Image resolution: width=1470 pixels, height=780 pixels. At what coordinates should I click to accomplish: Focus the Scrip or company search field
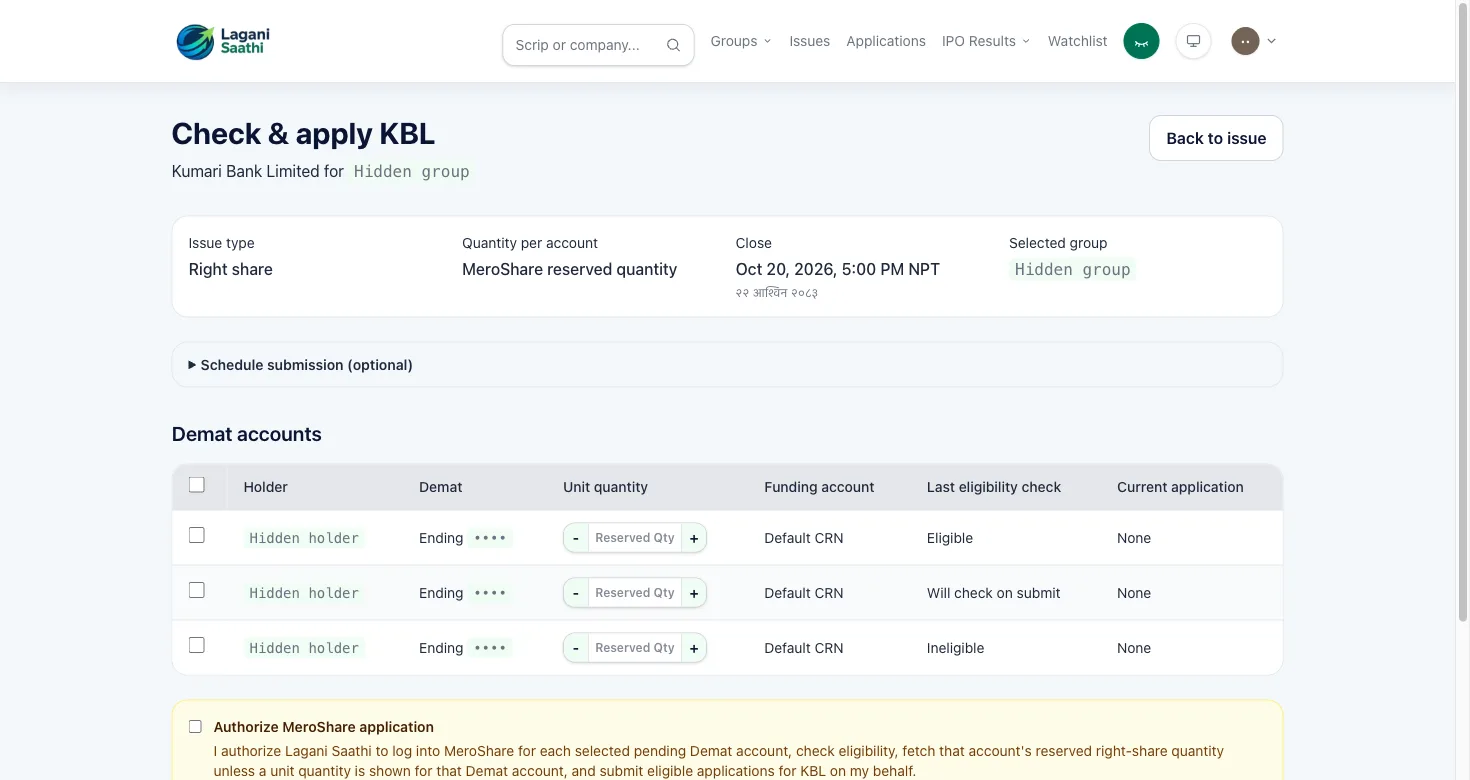click(598, 45)
